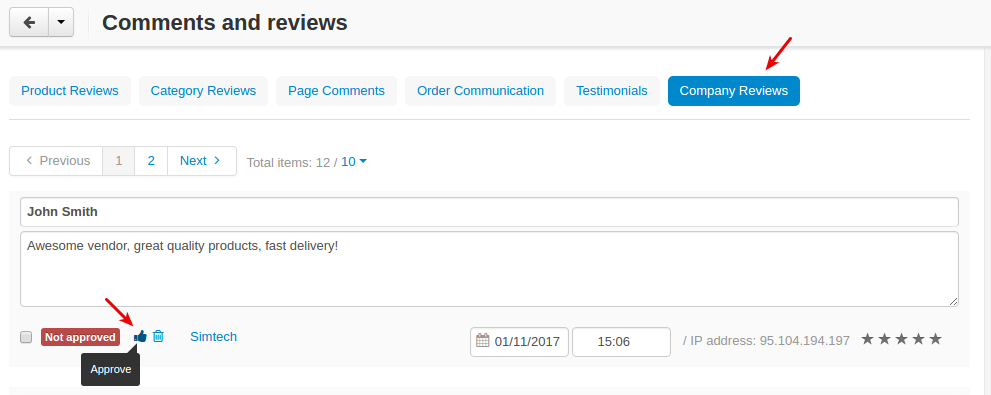Click the fifth rating star
The height and width of the screenshot is (395, 991).
point(935,339)
